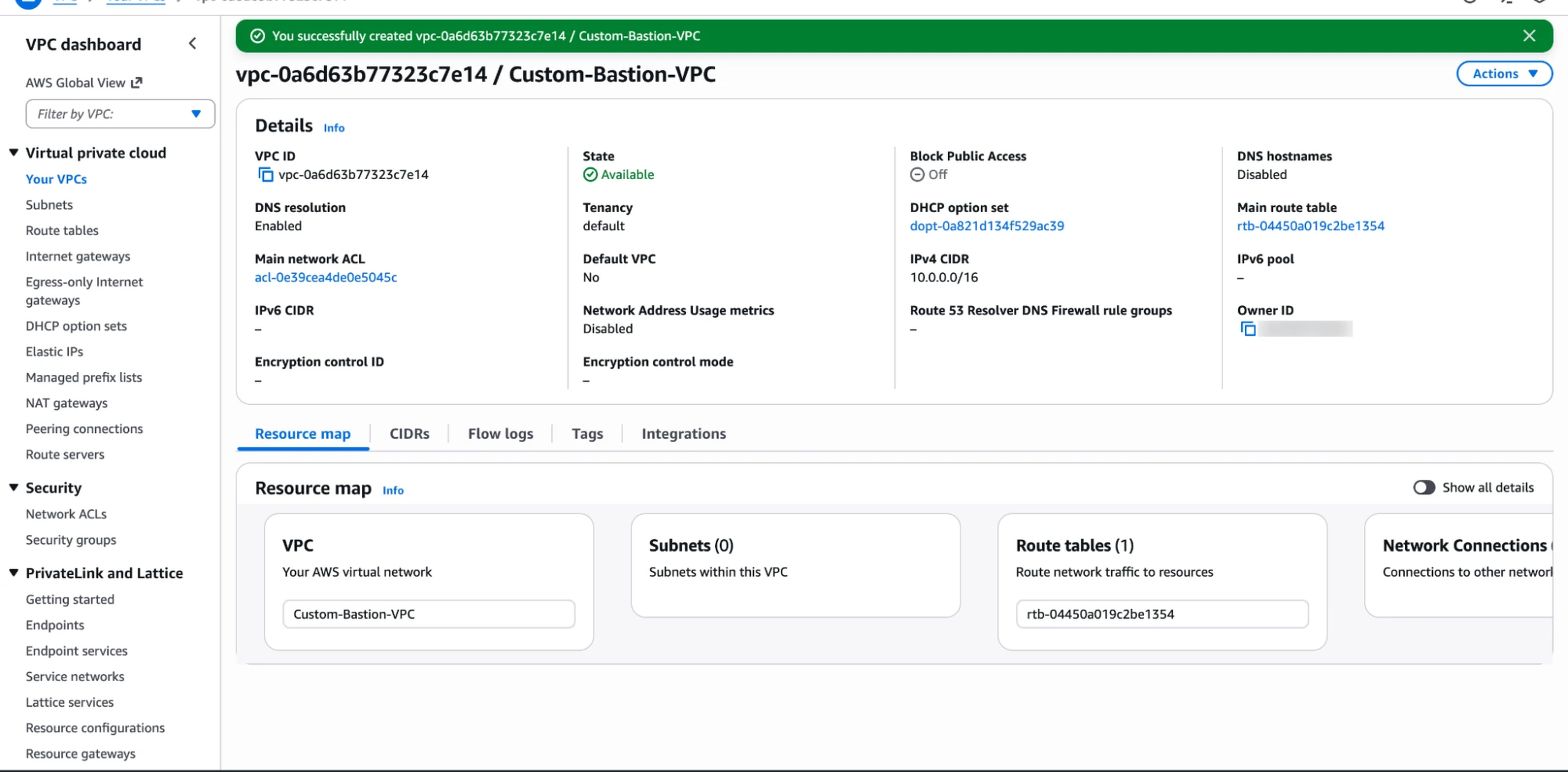Open DHCP option sets in sidebar
The width and height of the screenshot is (1568, 772).
tap(76, 326)
